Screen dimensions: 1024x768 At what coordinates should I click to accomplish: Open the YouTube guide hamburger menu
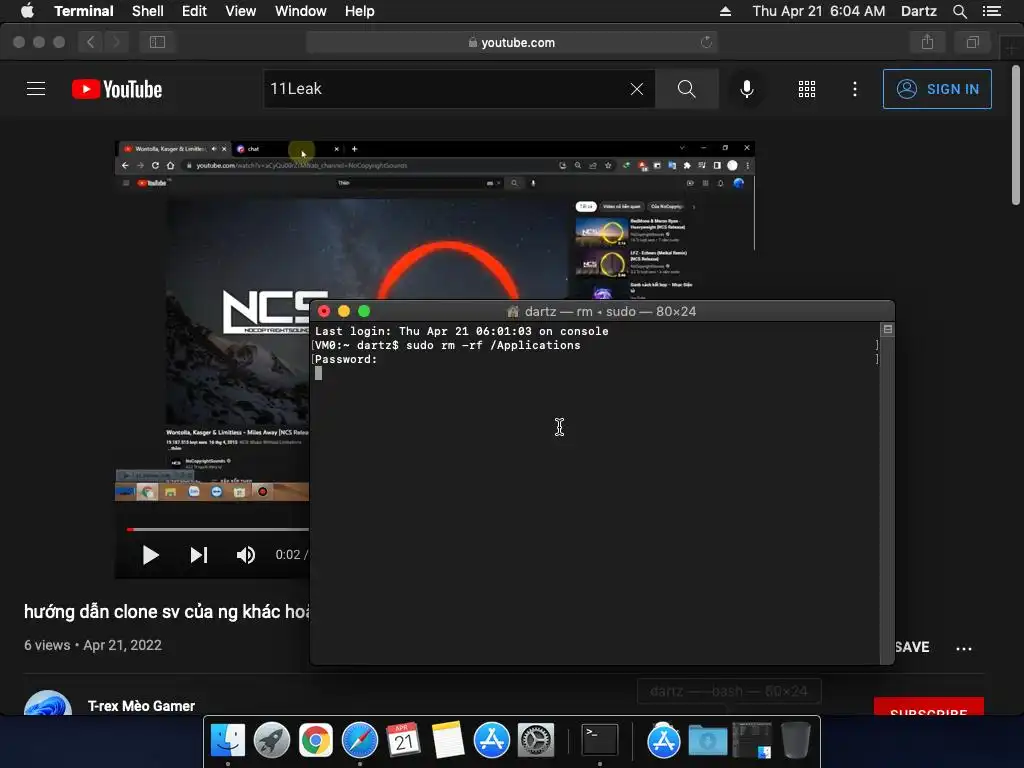[36, 89]
